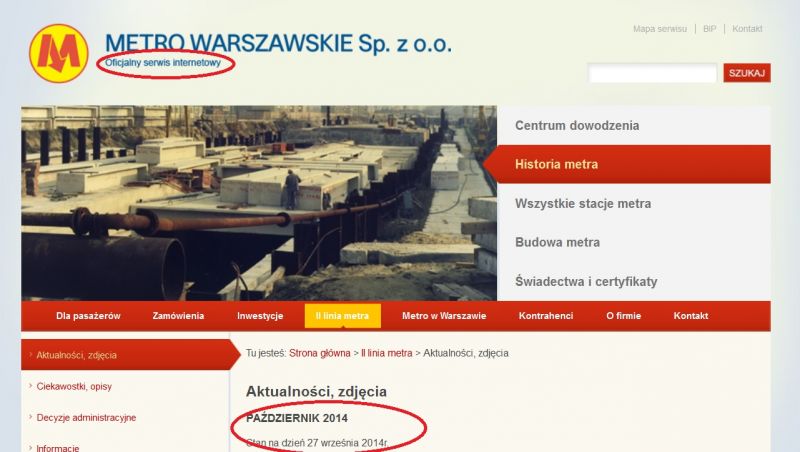The image size is (800, 452).
Task: Open Dla pasażerów navigation tab
Action: coord(88,316)
